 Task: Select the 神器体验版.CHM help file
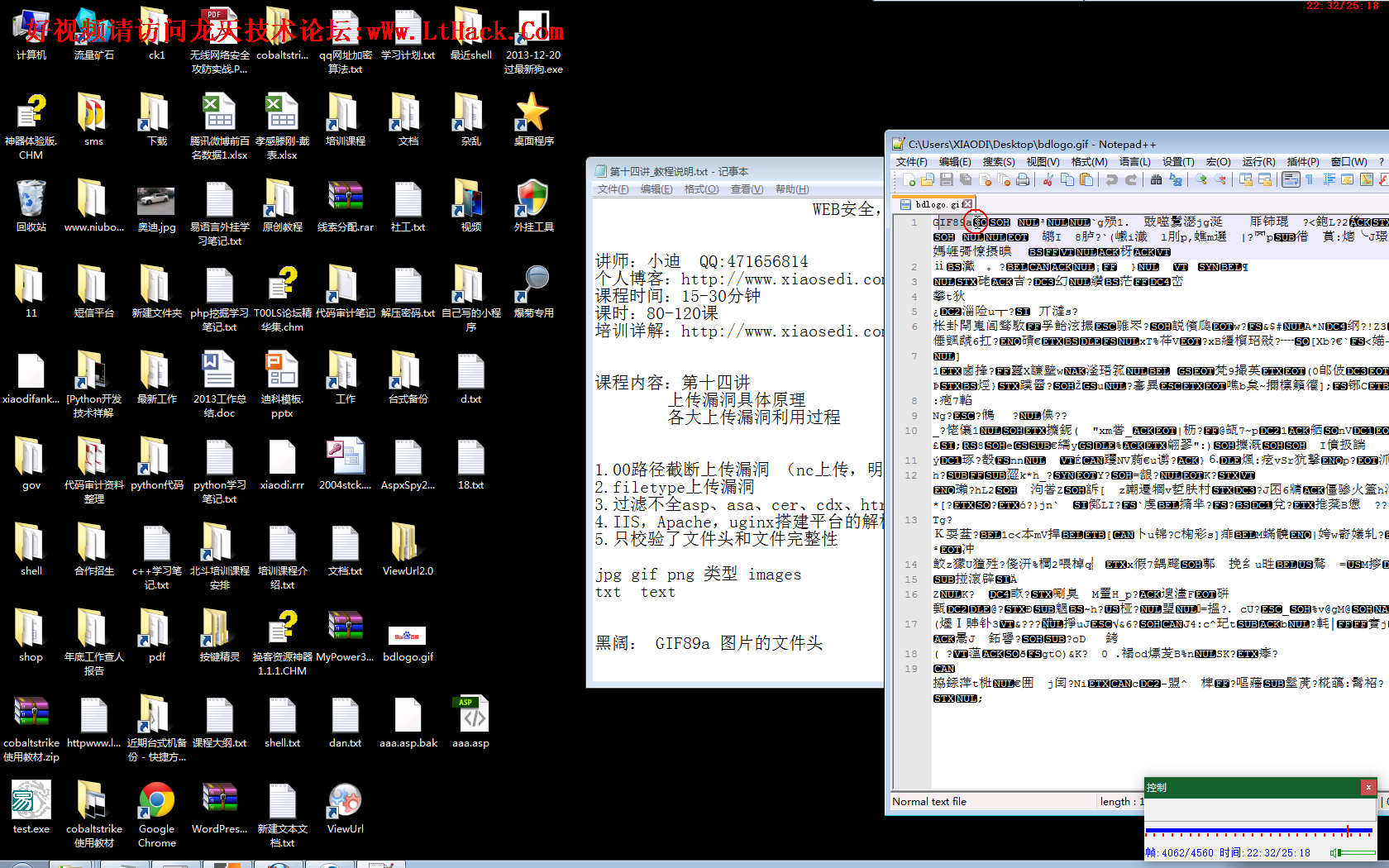pos(31,126)
